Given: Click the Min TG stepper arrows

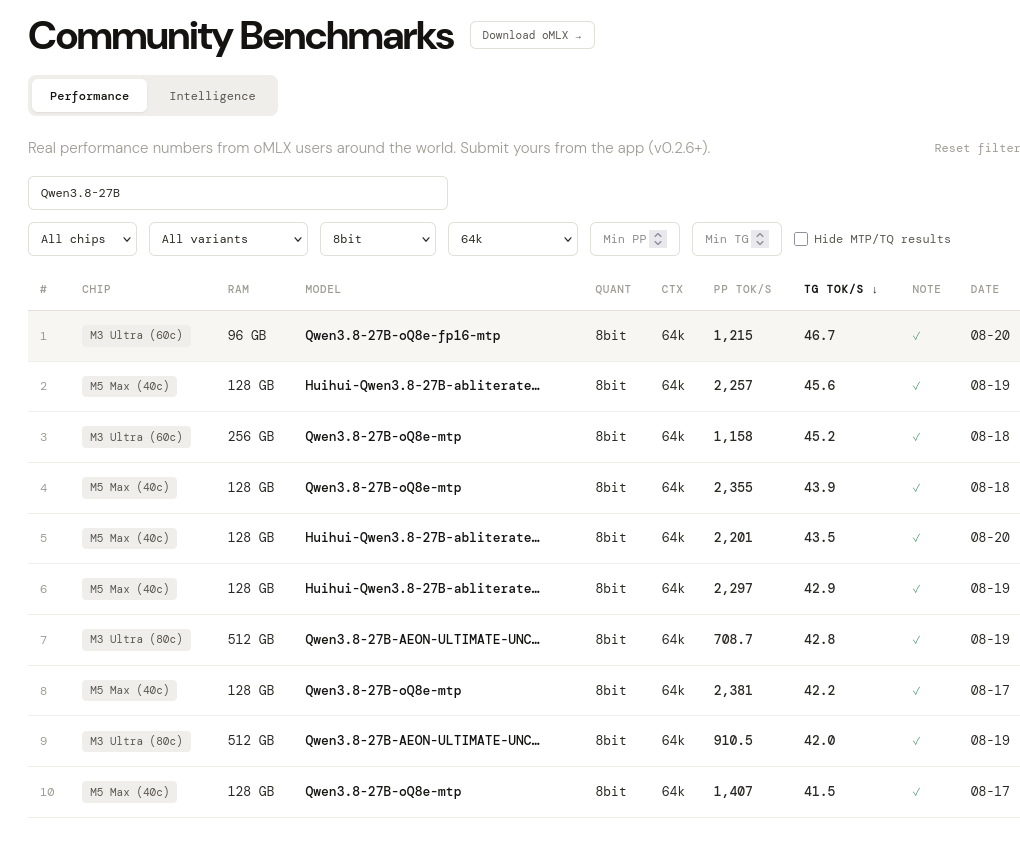Looking at the screenshot, I should click(760, 239).
